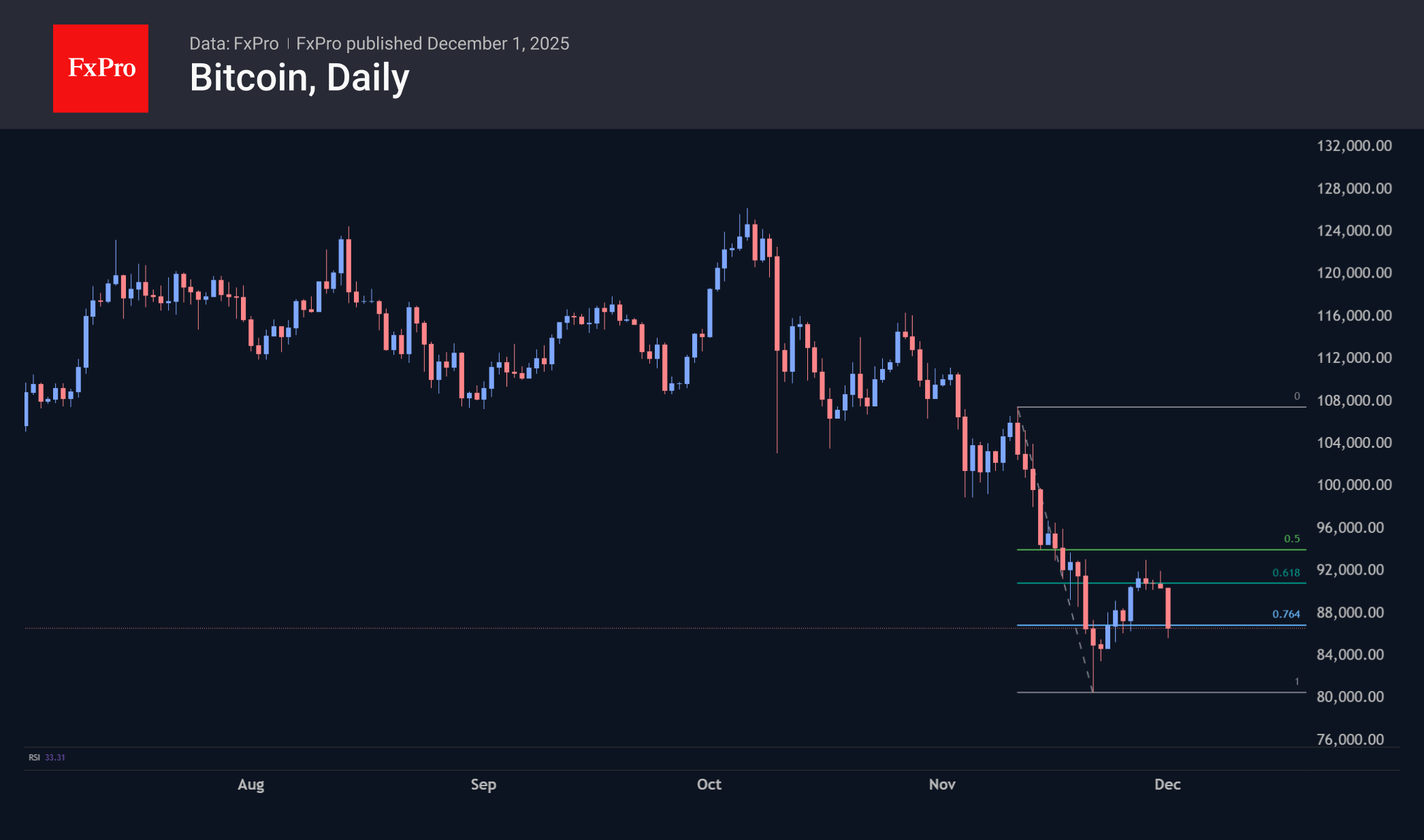1424x840 pixels.
Task: Click the RSI indicator label
Action: point(34,758)
